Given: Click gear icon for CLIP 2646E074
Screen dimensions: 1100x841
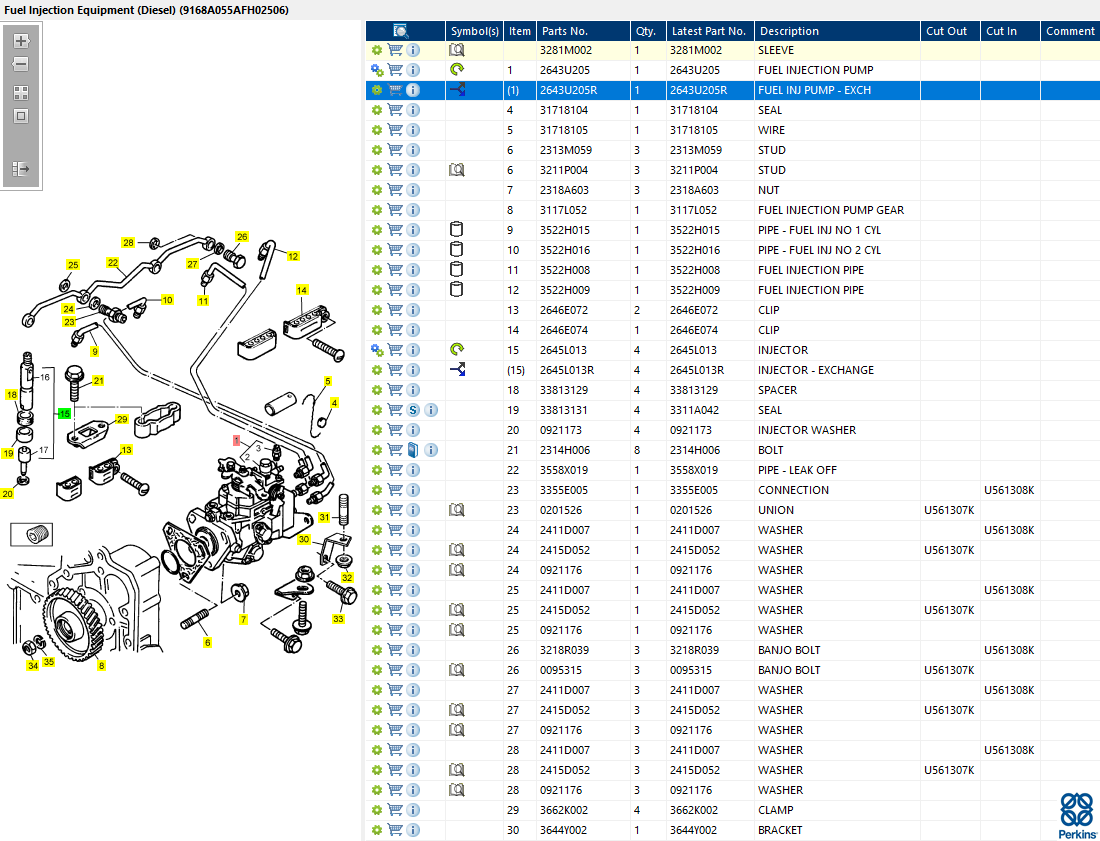Looking at the screenshot, I should pos(377,330).
